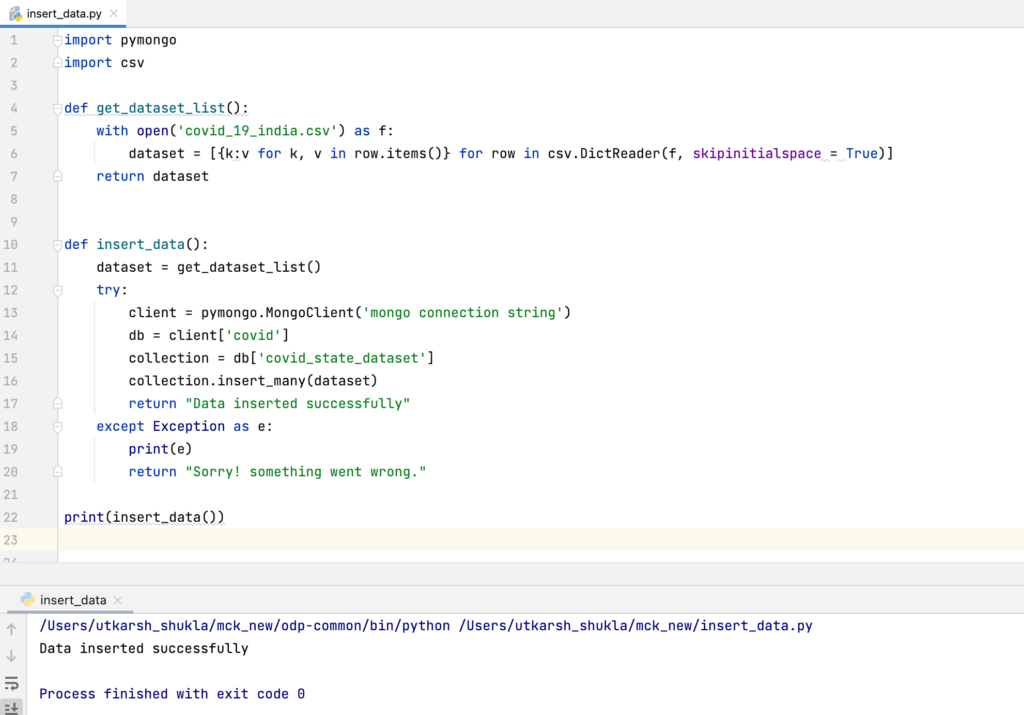Collapse the except block fold marker
Image resolution: width=1024 pixels, height=715 pixels.
[58, 426]
